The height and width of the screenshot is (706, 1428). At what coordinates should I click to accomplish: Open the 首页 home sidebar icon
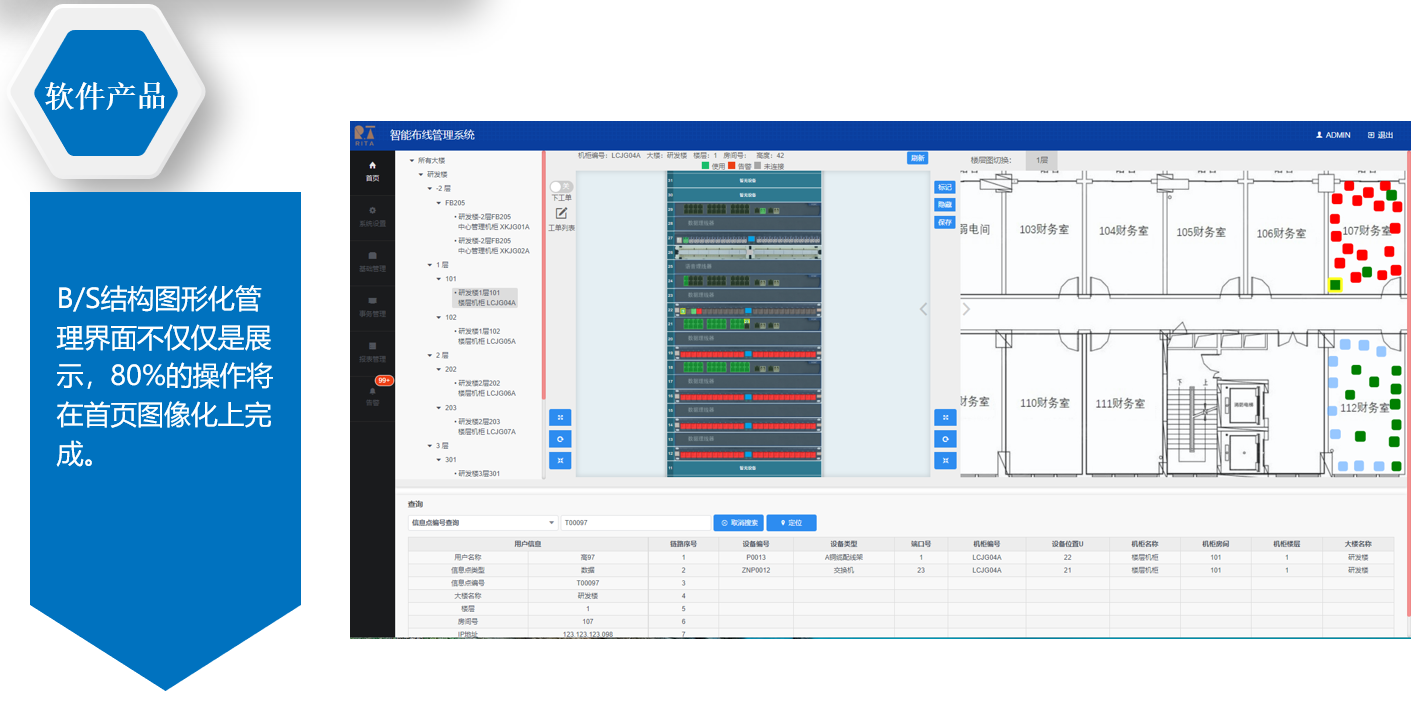pos(372,166)
